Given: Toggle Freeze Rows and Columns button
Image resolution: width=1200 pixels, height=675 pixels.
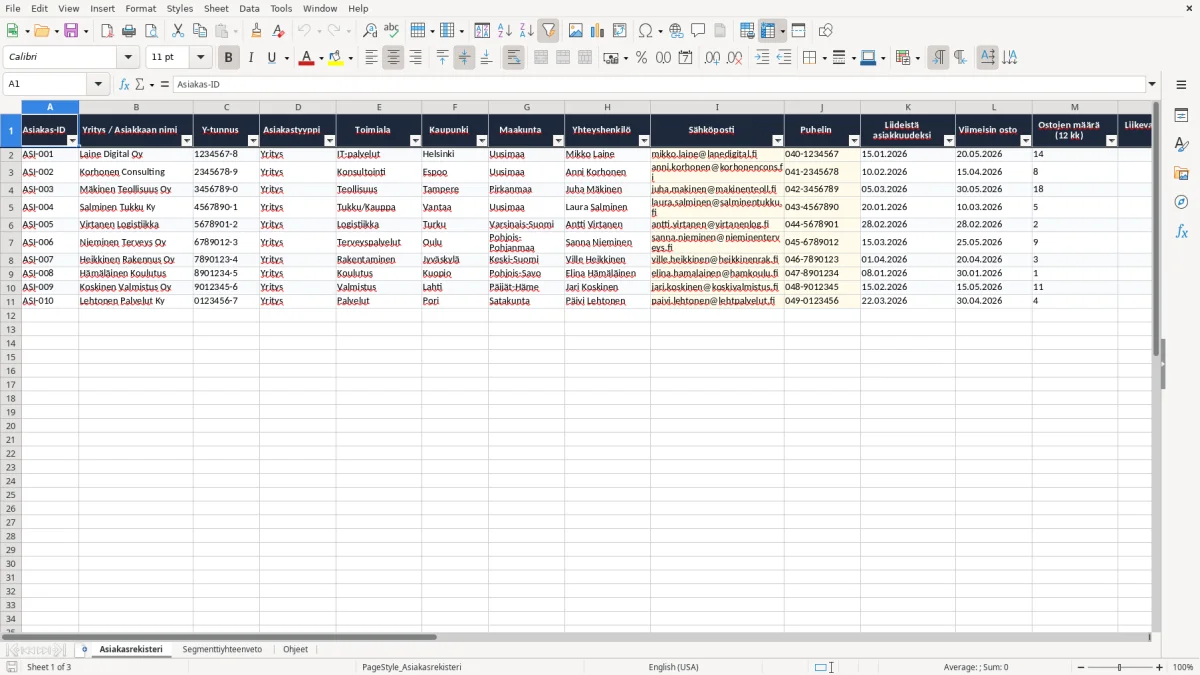Looking at the screenshot, I should point(768,31).
